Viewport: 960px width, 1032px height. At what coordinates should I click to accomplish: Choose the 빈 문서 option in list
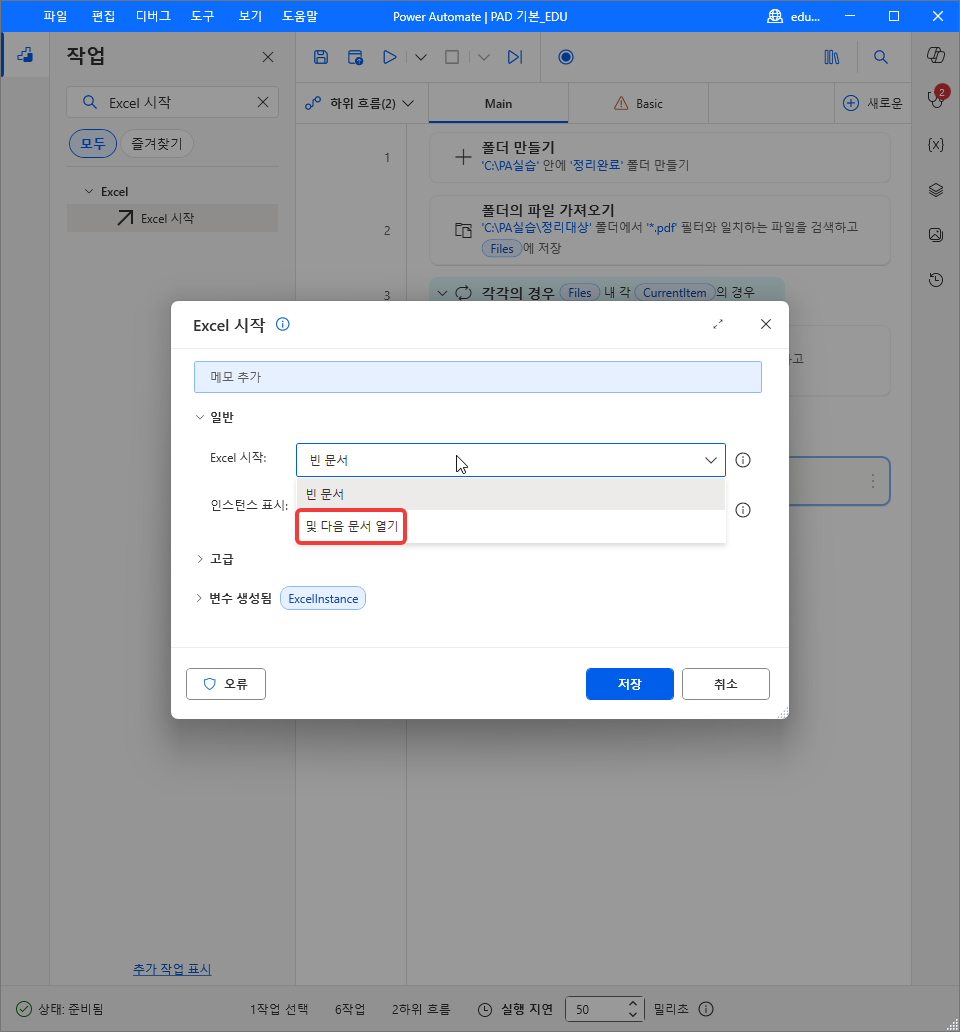point(511,494)
